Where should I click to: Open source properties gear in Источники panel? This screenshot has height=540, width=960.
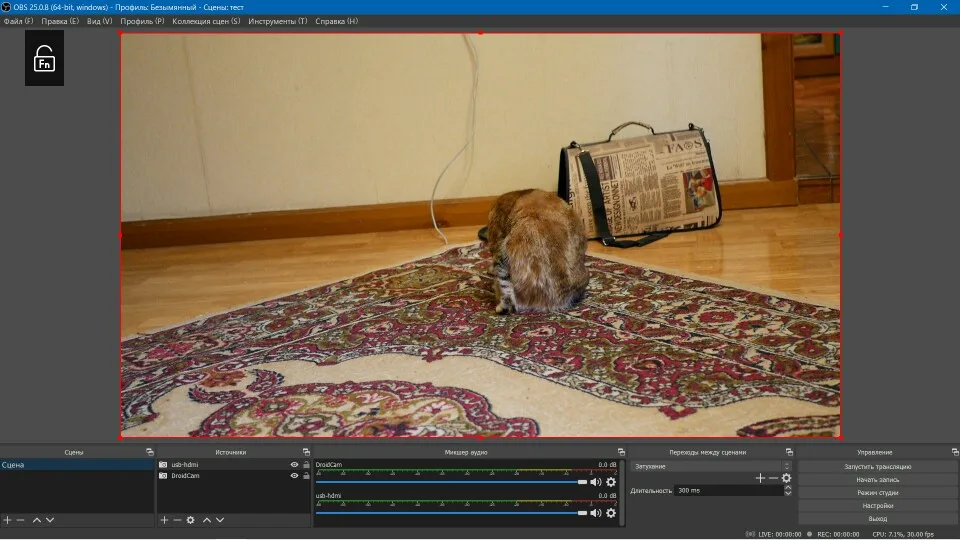[x=190, y=520]
